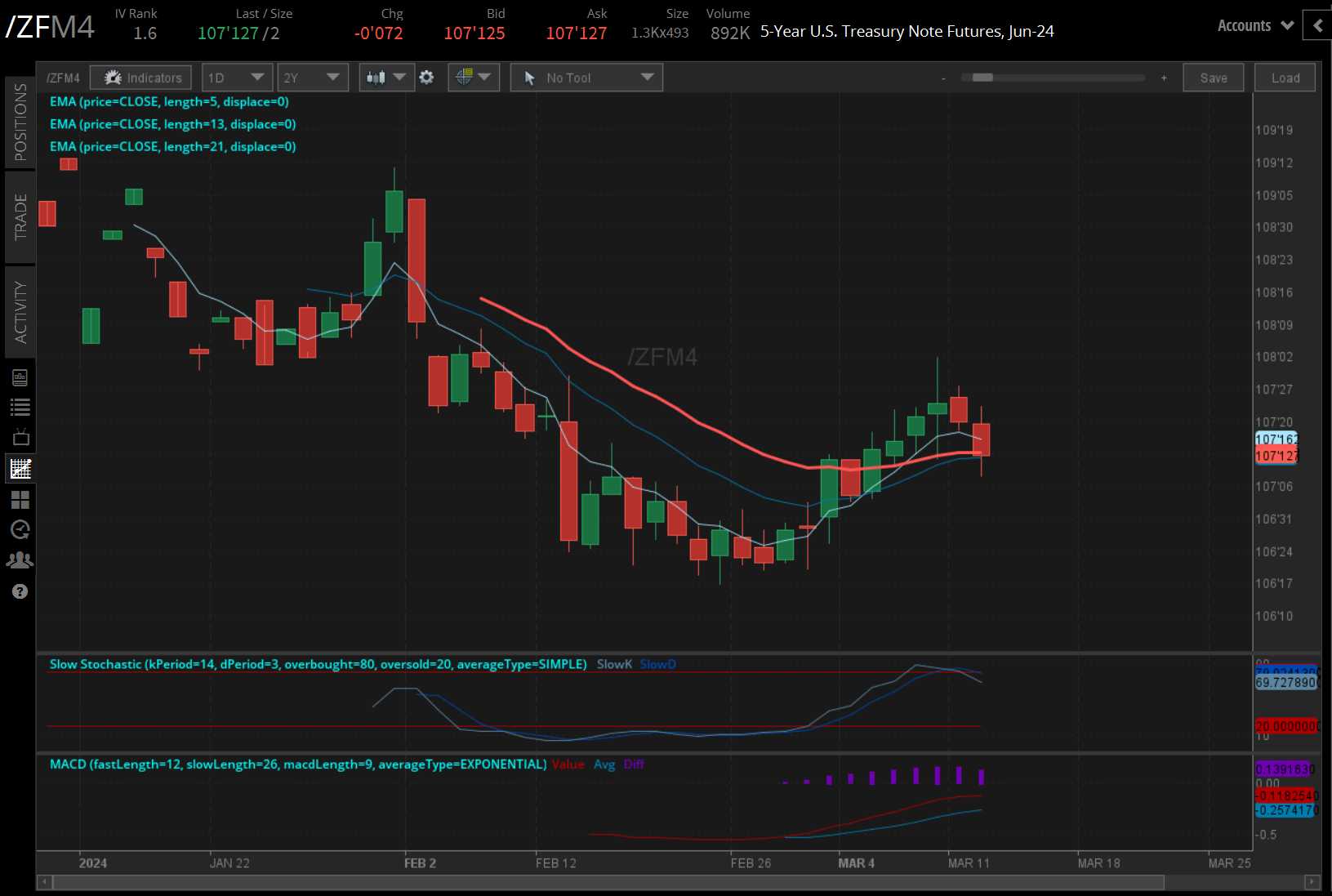Save the current chart settings
This screenshot has width=1332, height=896.
click(x=1214, y=78)
